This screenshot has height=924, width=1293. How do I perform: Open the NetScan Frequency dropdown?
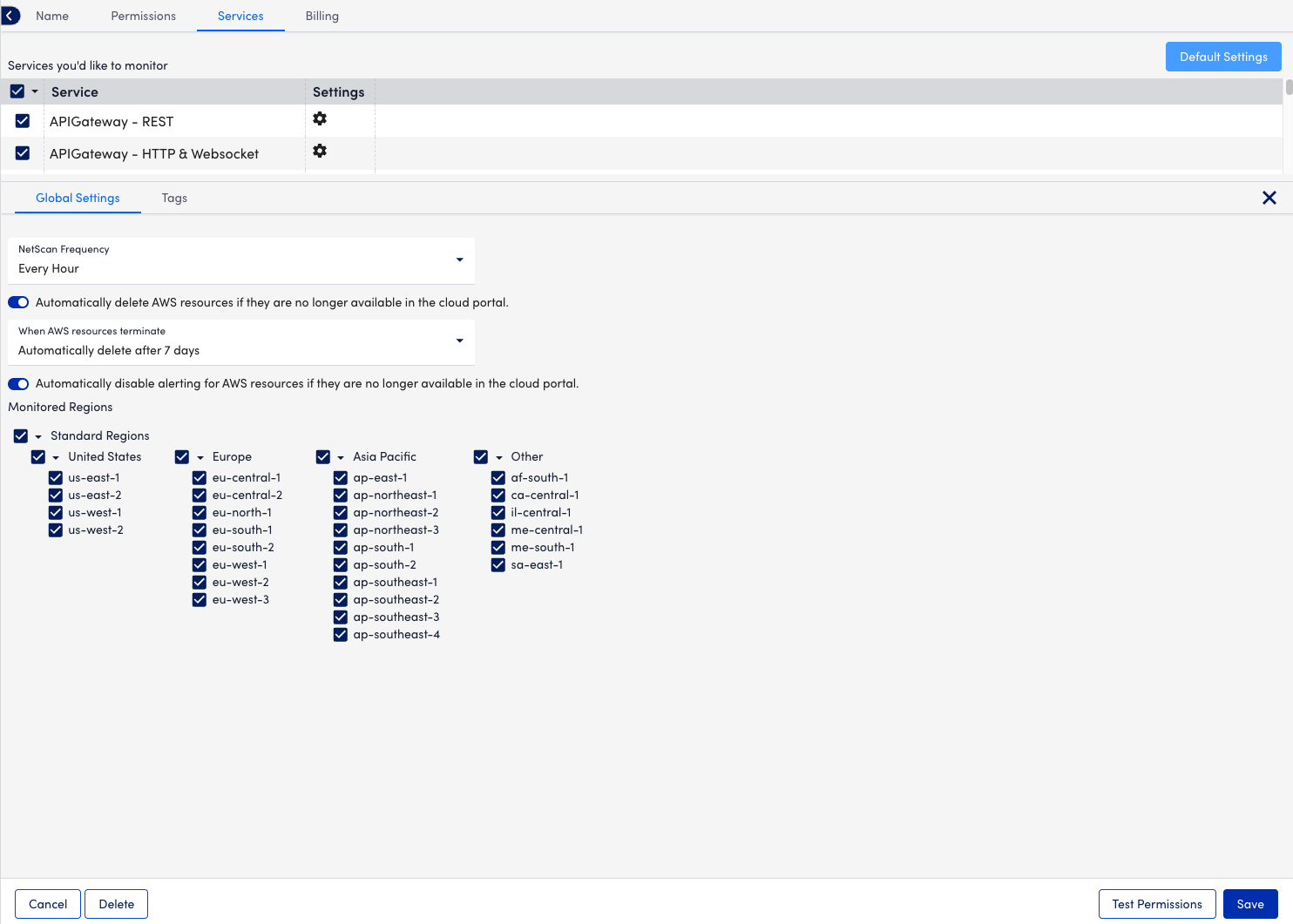click(241, 260)
